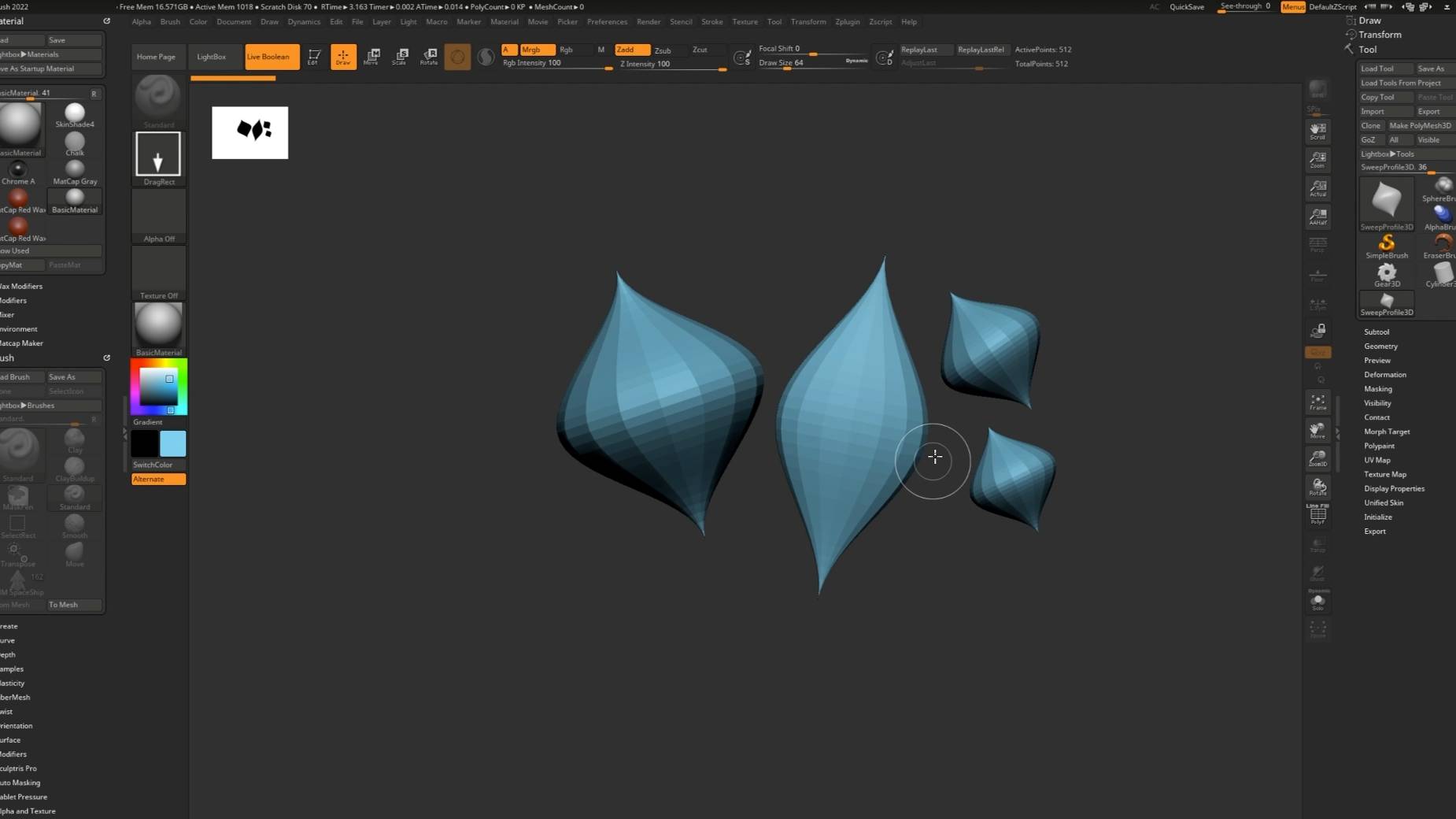Toggle the Mrgb channel
This screenshot has height=819, width=1456.
click(537, 50)
